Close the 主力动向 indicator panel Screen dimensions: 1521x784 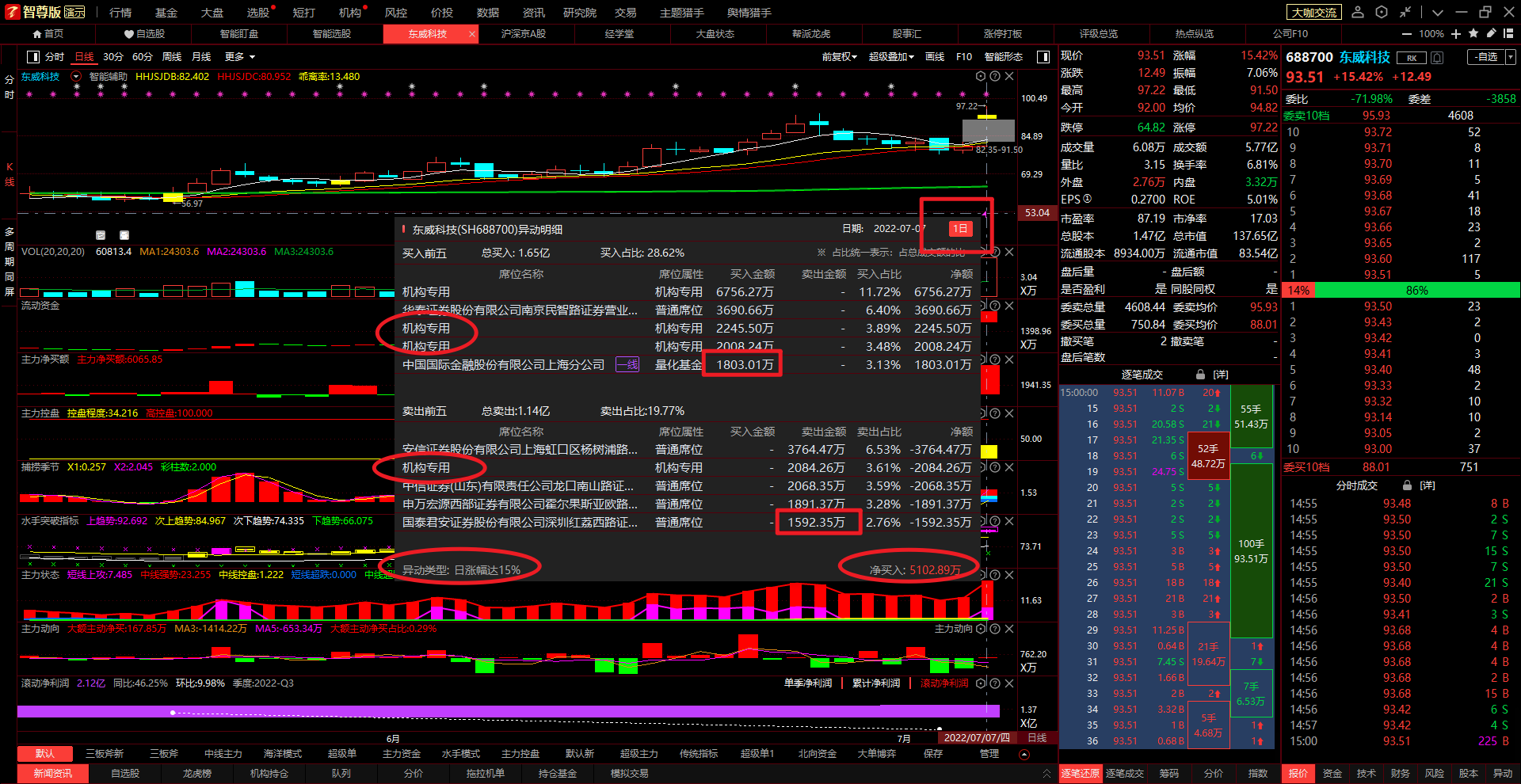pos(1009,629)
